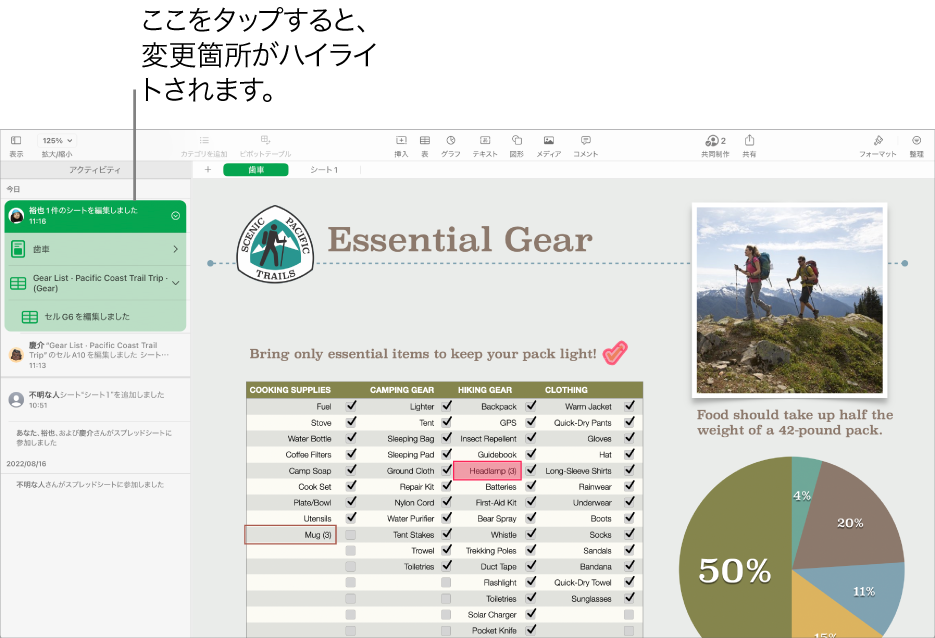Collapse the Gear List Pacific Coast Trail row

click(x=175, y=283)
